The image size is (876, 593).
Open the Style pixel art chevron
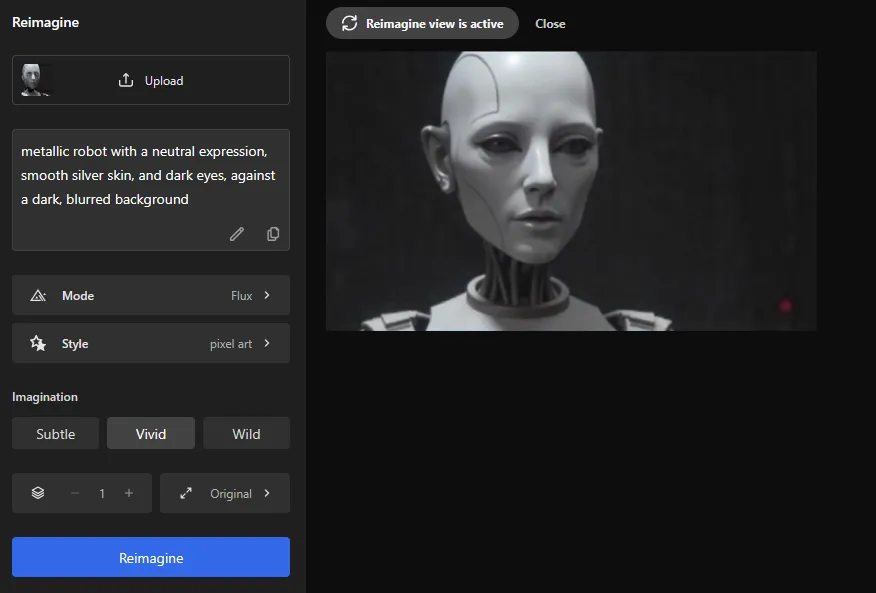[267, 343]
